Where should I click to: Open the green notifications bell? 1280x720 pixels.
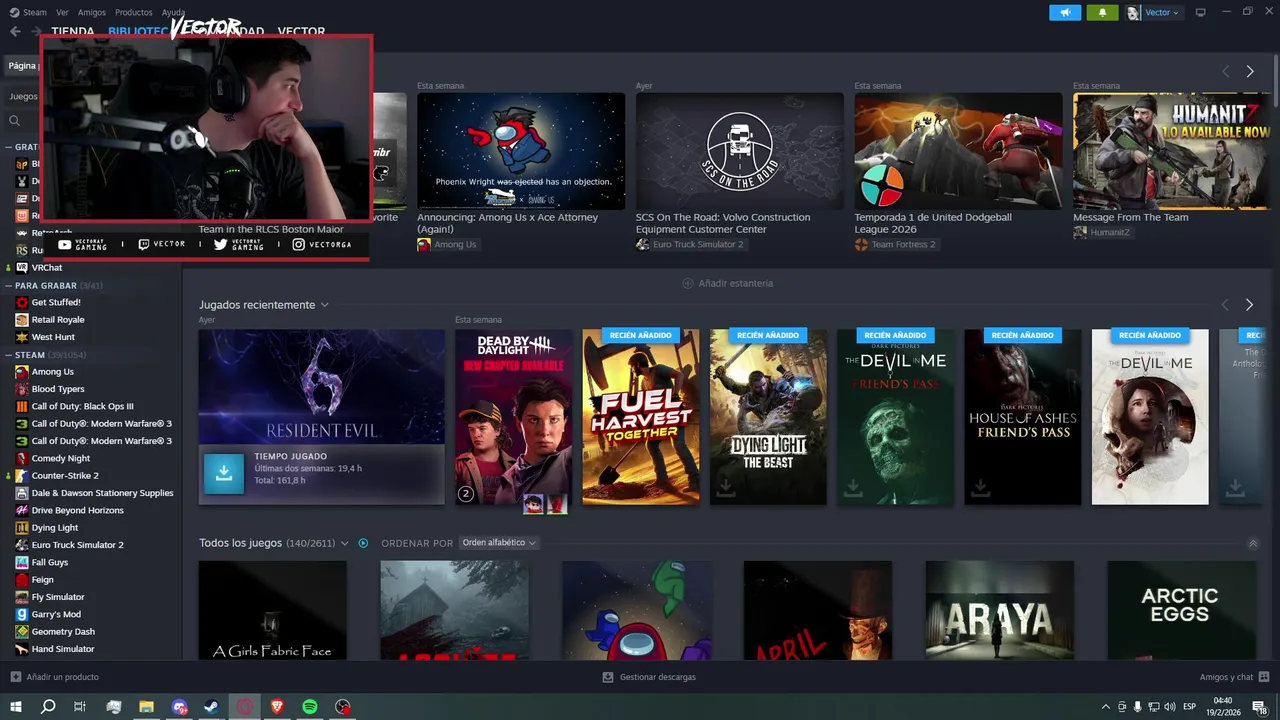[1102, 12]
